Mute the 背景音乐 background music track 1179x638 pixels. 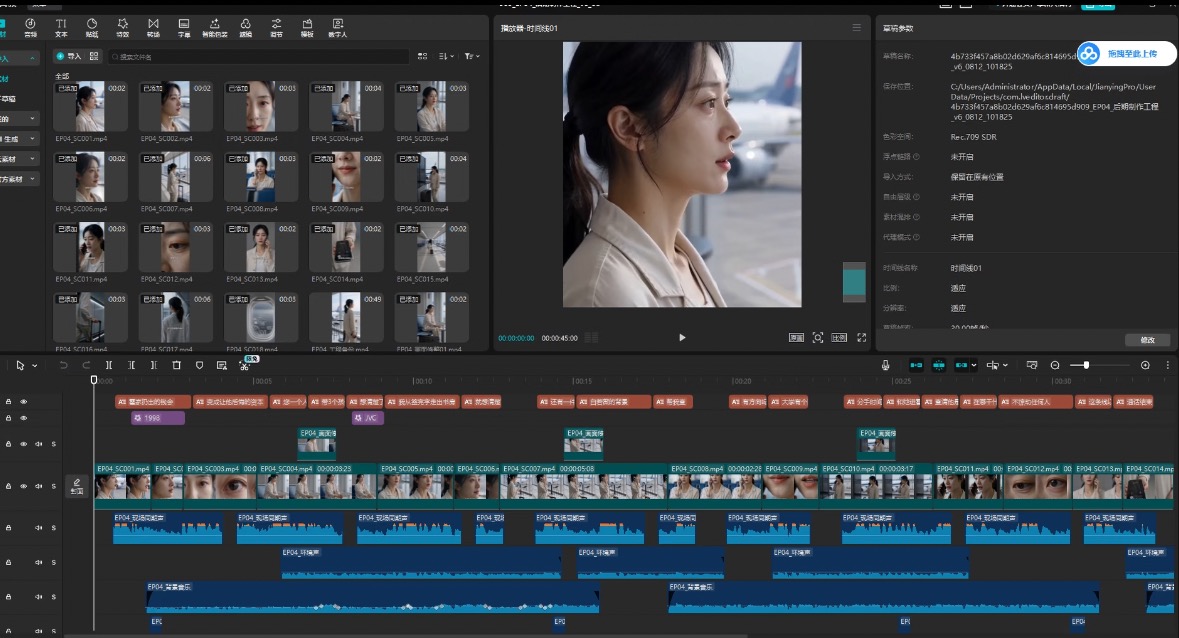coord(38,597)
